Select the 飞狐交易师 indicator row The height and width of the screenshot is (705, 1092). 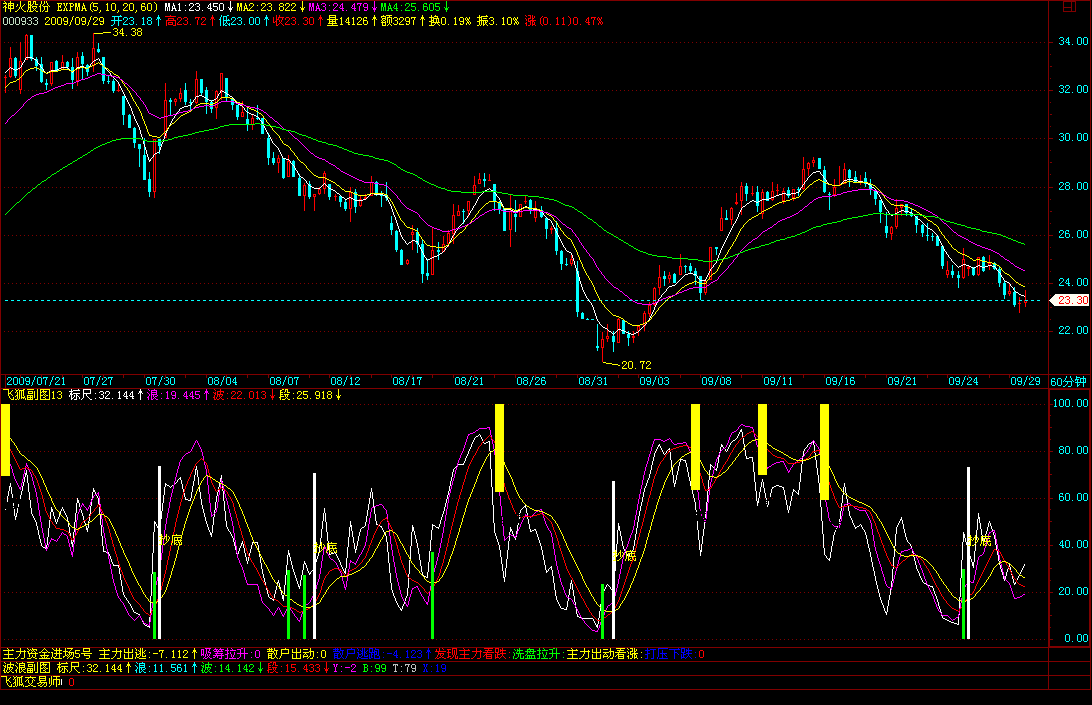click(30, 682)
